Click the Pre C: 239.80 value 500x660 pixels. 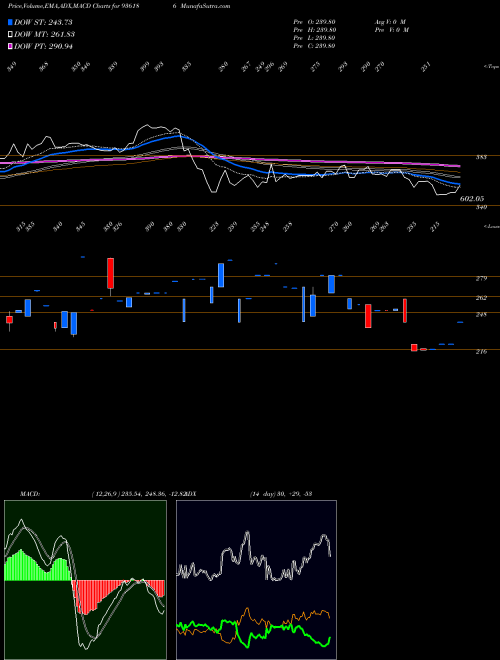pos(314,46)
